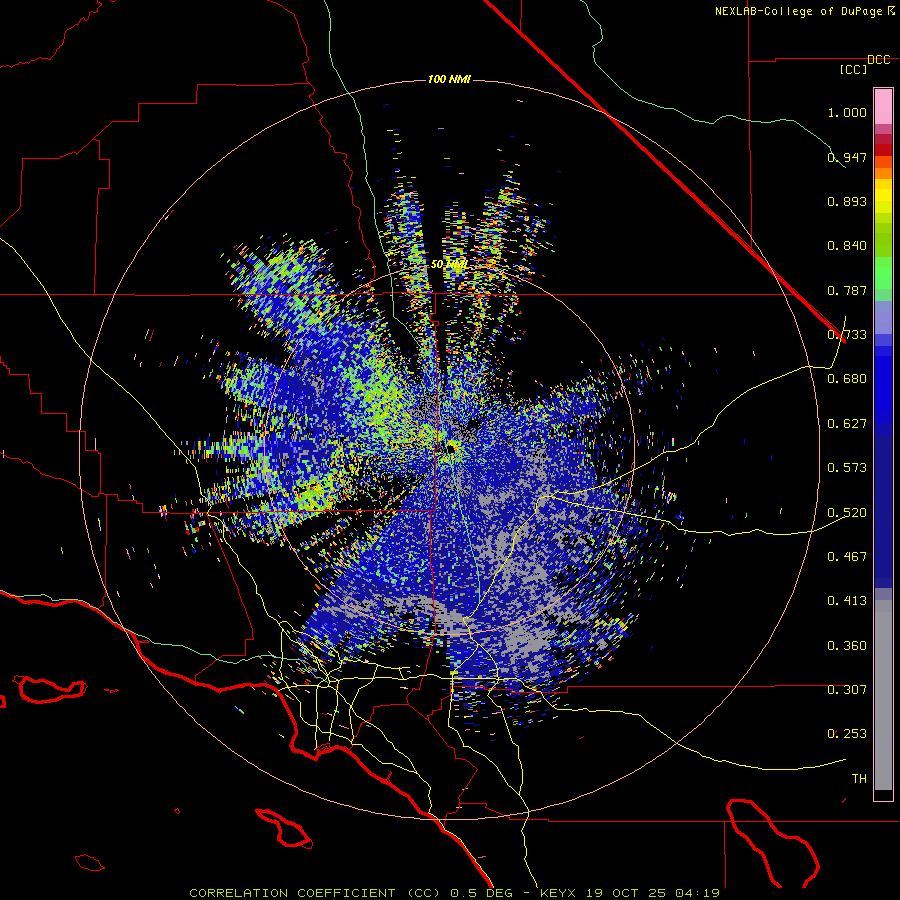Click the 0.253 legend value

847,734
